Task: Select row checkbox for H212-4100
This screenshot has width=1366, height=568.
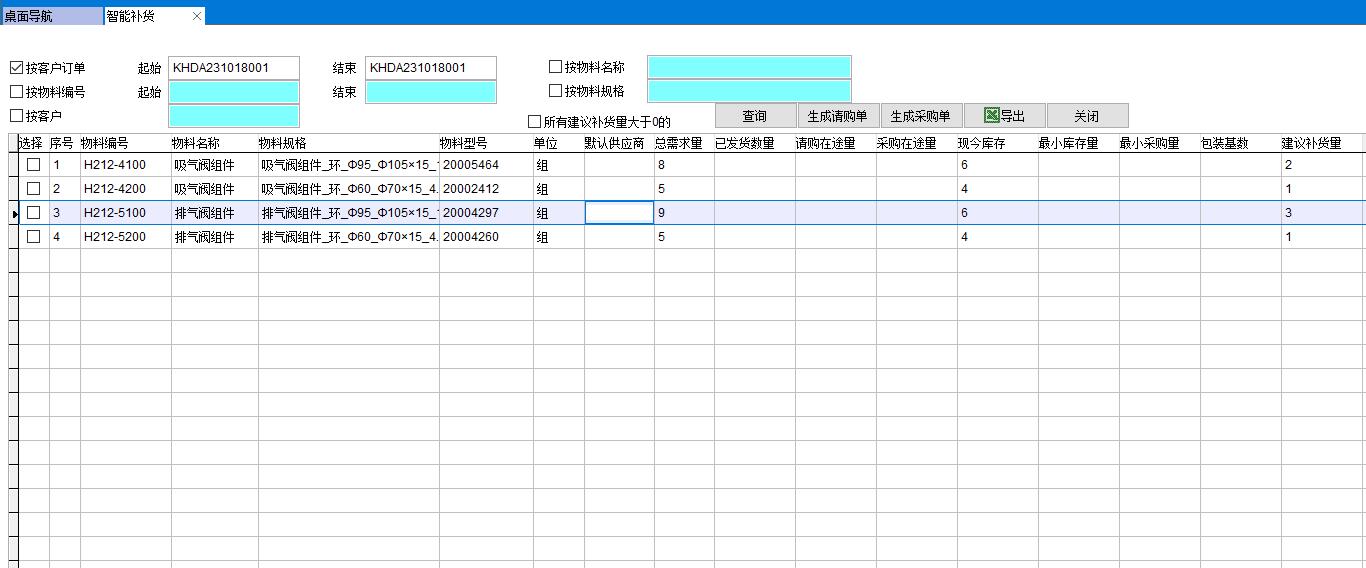Action: click(33, 165)
